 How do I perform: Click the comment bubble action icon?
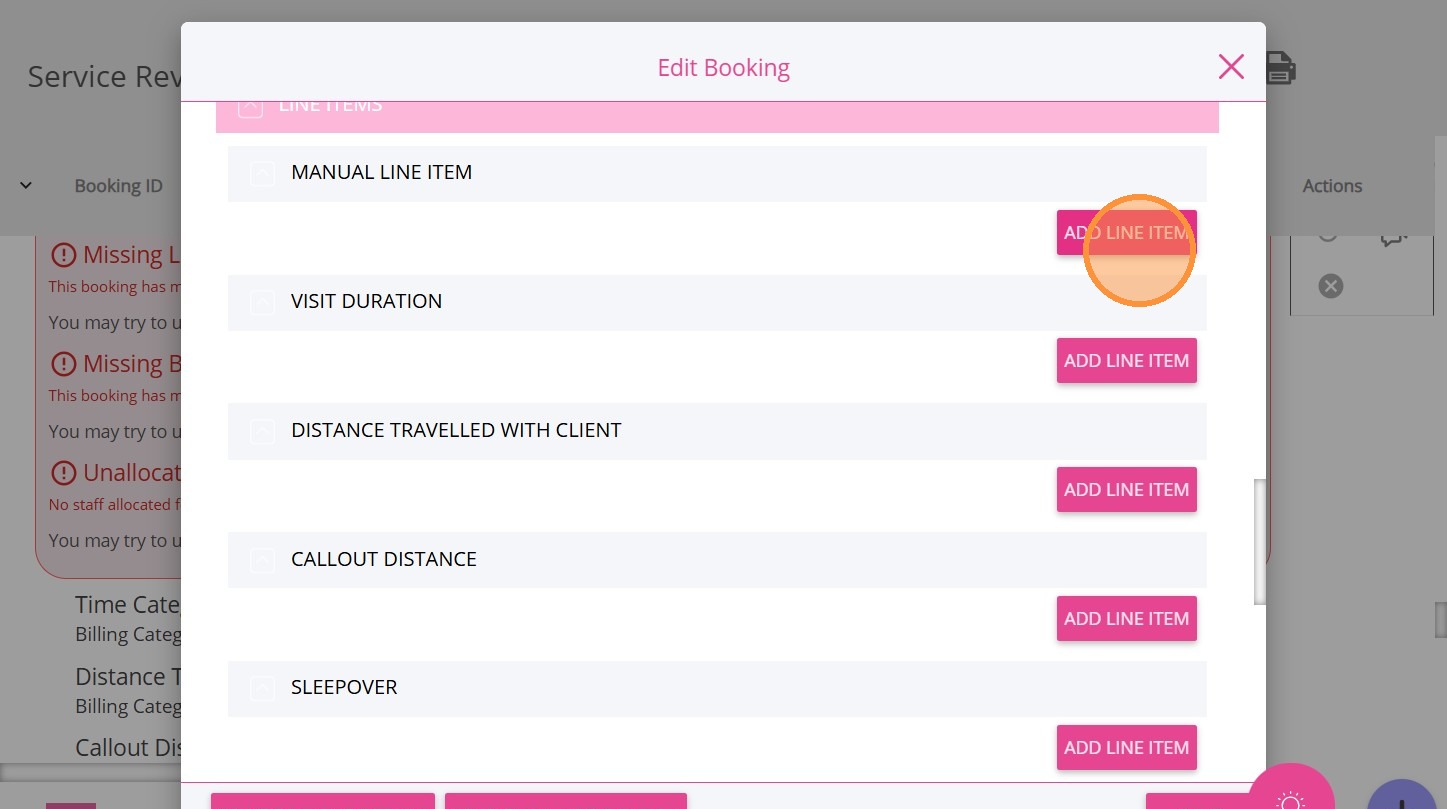pos(1393,237)
